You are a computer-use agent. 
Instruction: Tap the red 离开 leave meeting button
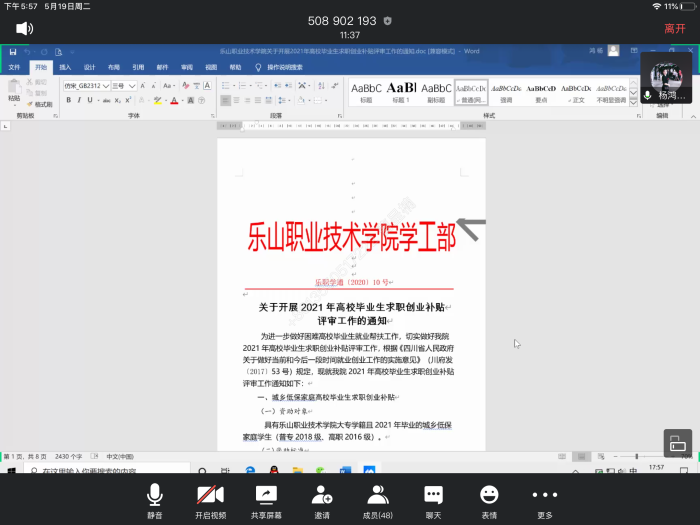pos(675,28)
